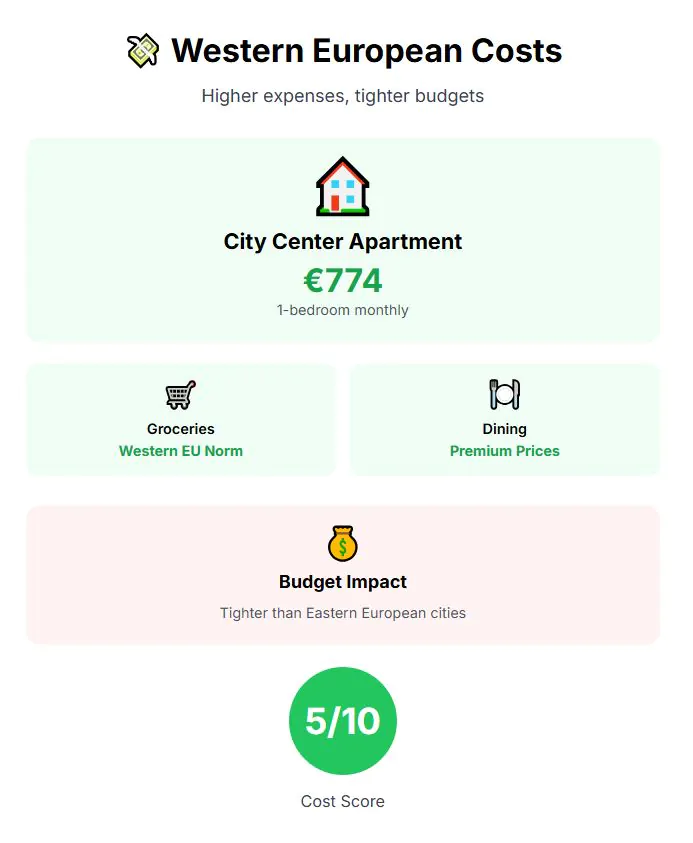
Task: Click the money banknote icon in the title
Action: coord(143,50)
